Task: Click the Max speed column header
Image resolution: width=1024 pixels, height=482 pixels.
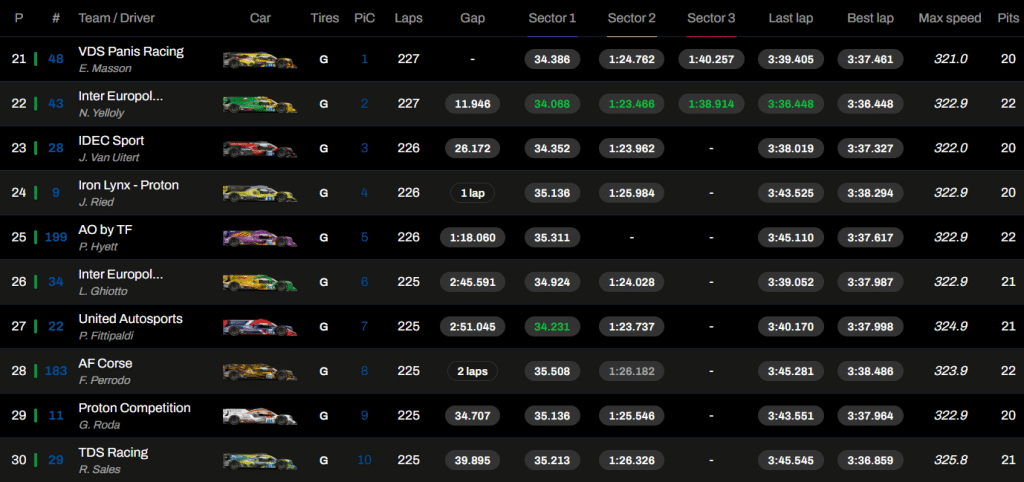Action: coord(950,18)
